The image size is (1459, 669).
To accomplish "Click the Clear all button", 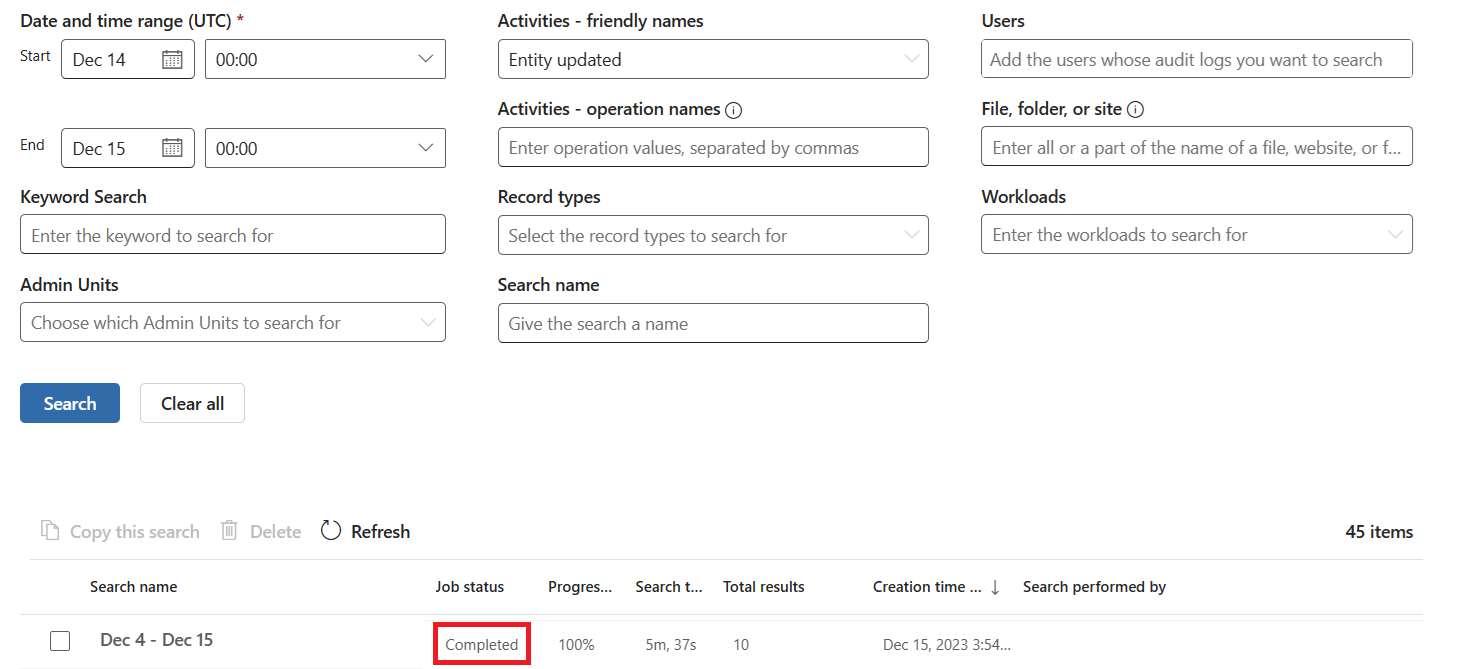I will pos(192,403).
